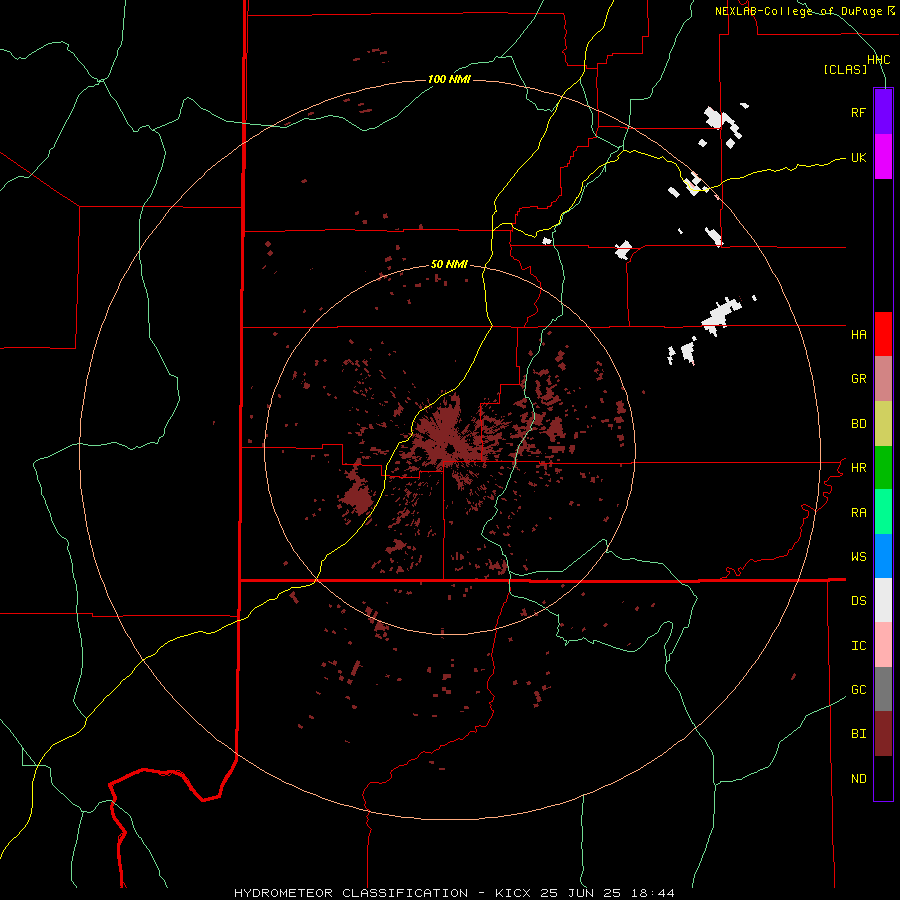Choose the IC light pink legend swatch
The image size is (900, 900).
(x=883, y=645)
